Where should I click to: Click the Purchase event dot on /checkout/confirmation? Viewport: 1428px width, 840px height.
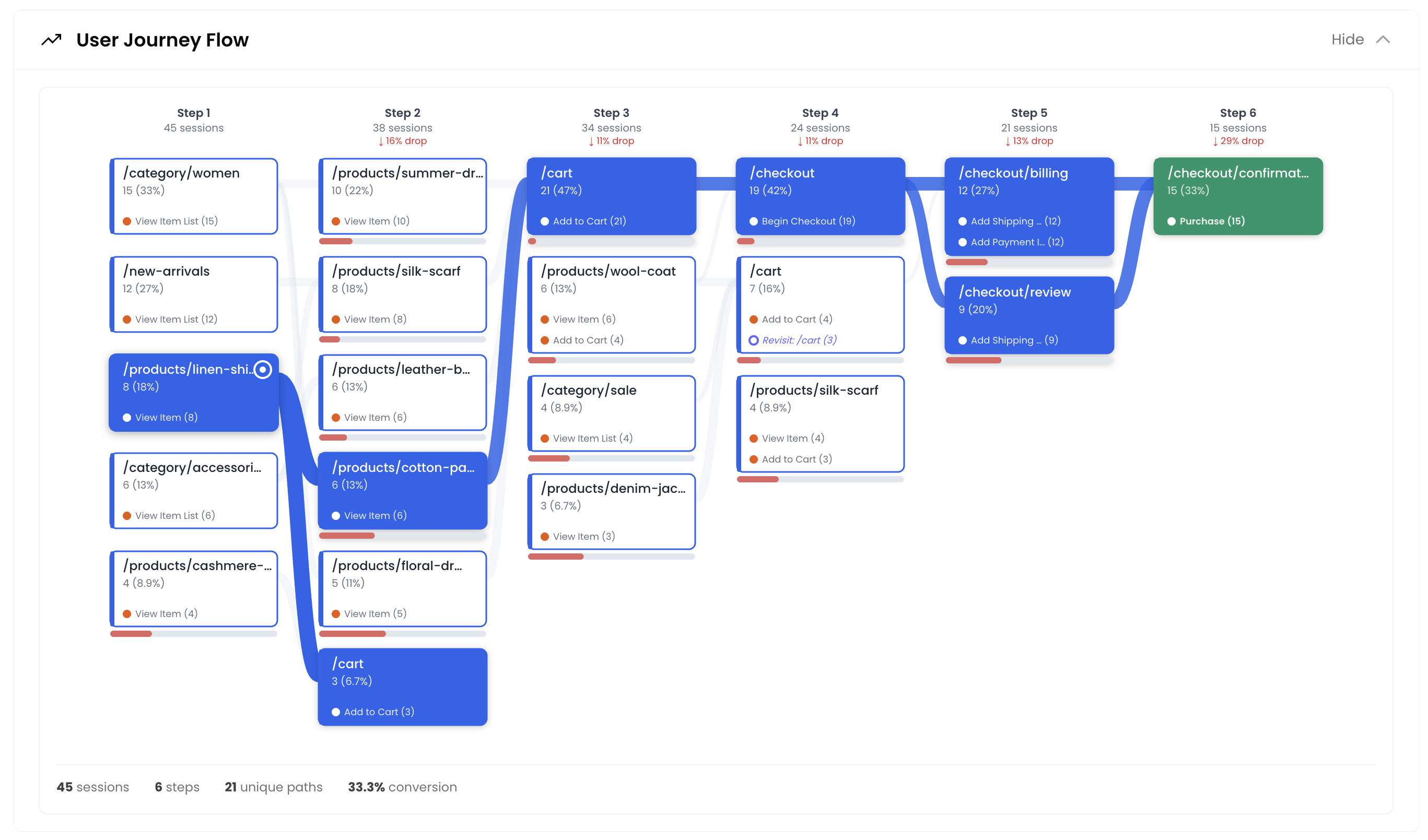(1173, 221)
